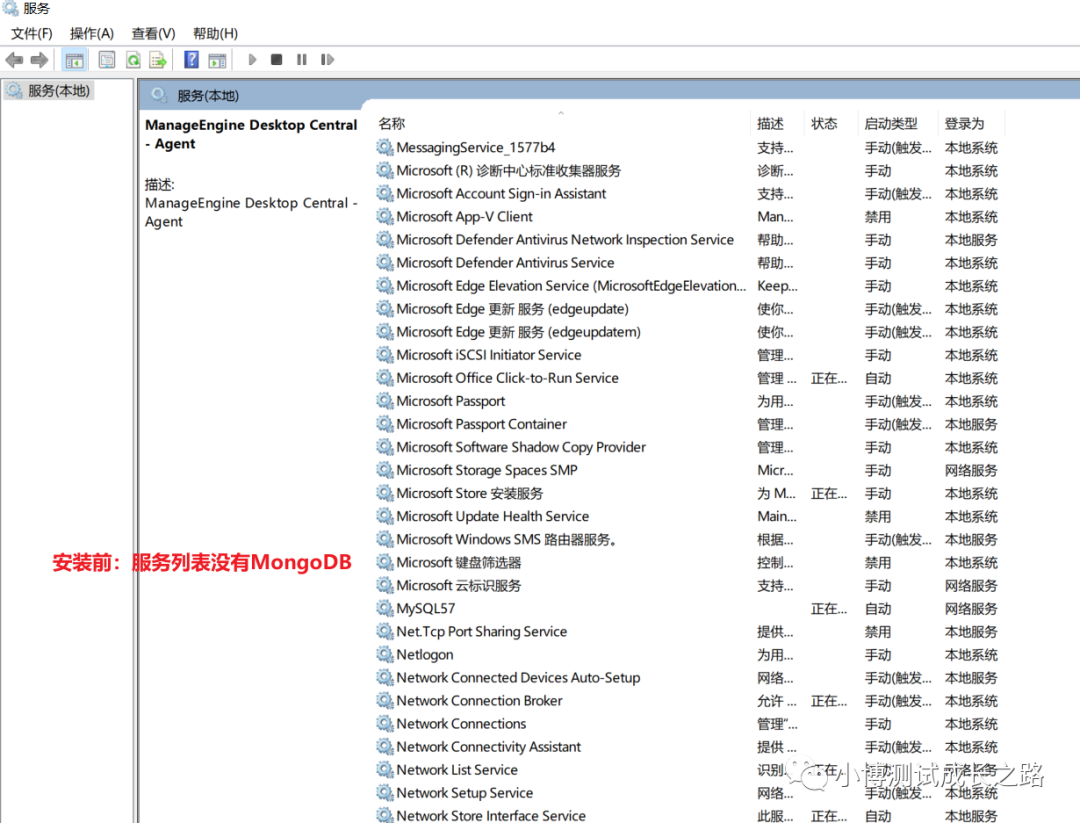Click the Pause Service icon
This screenshot has height=823, width=1080.
point(302,60)
